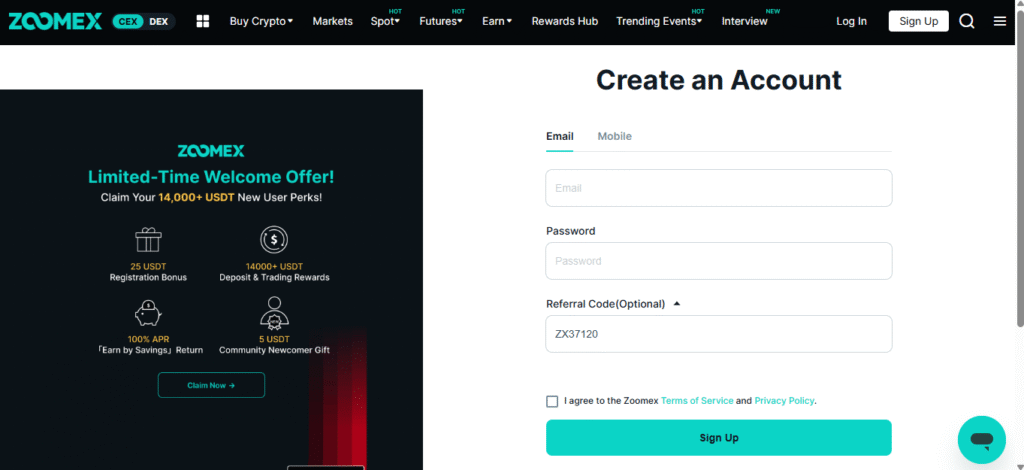Click the search magnifier icon
Screen dimensions: 1024x470
[x=967, y=22]
